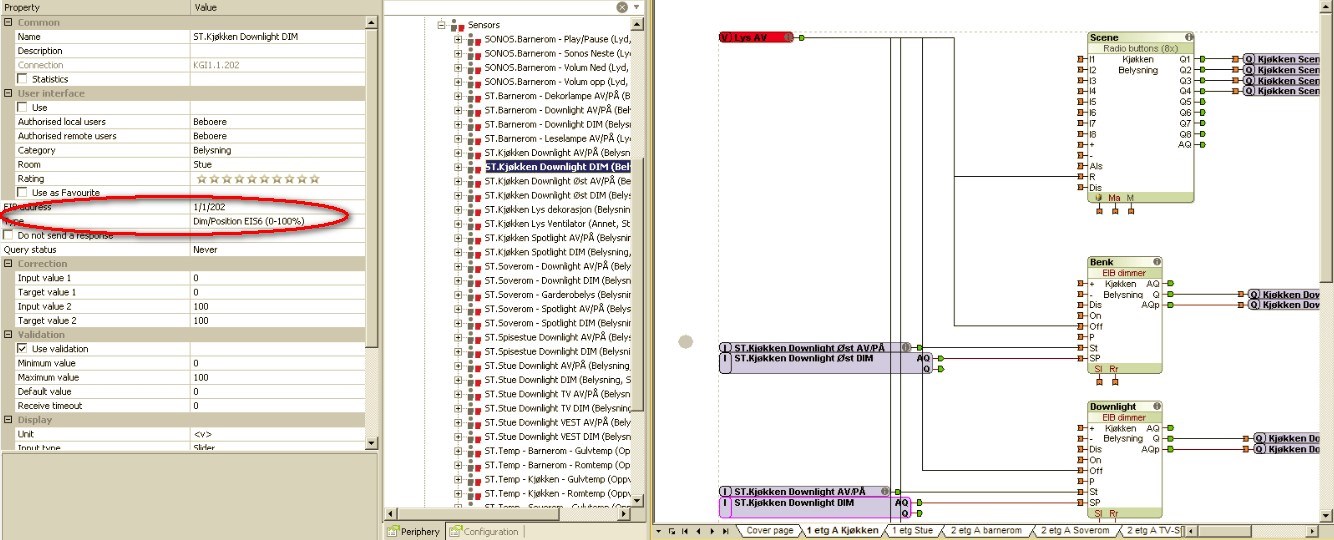The image size is (1334, 540).
Task: Select ST.Kjøkken Lys dekorasjon in the tree
Action: pos(557,210)
